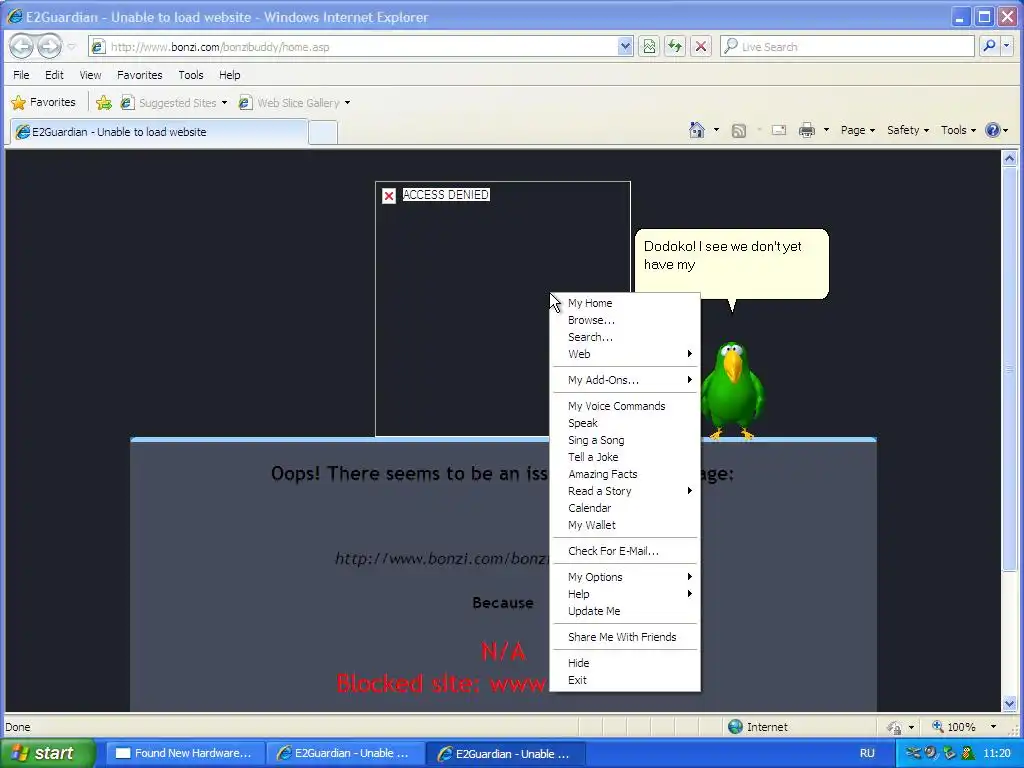Select Check For E-Mail...

[626, 551]
